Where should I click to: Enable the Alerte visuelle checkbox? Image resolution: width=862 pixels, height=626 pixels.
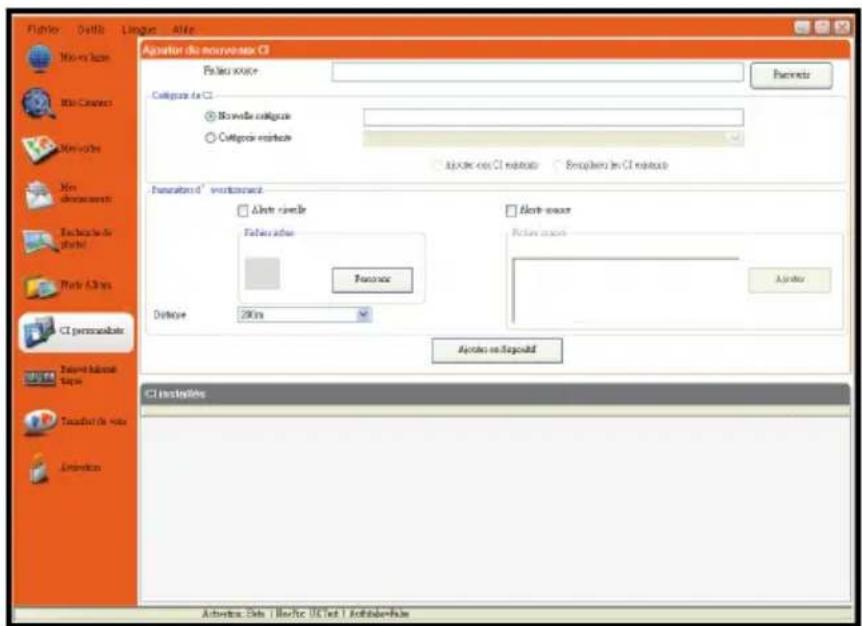243,210
